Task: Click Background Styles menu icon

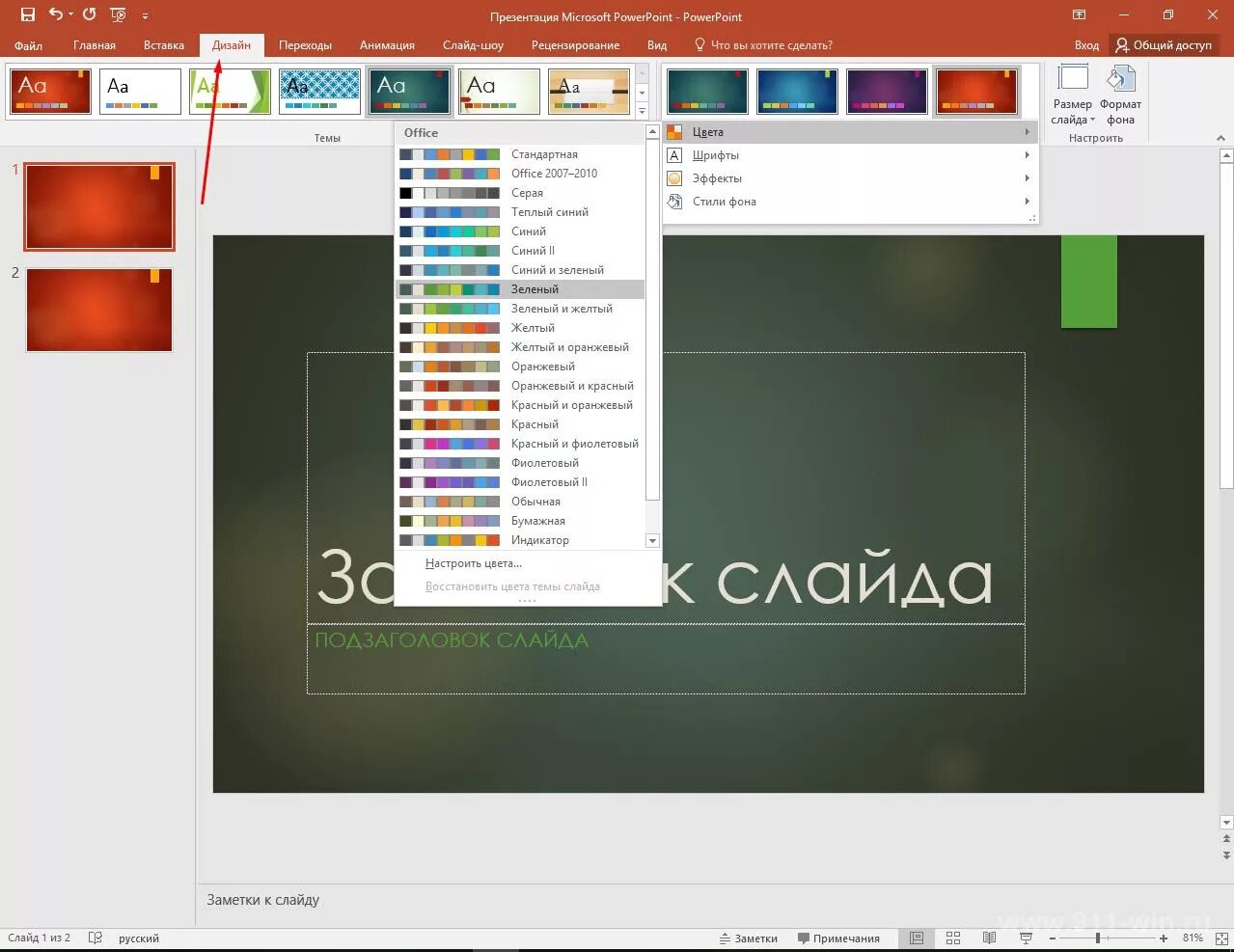Action: 674,202
